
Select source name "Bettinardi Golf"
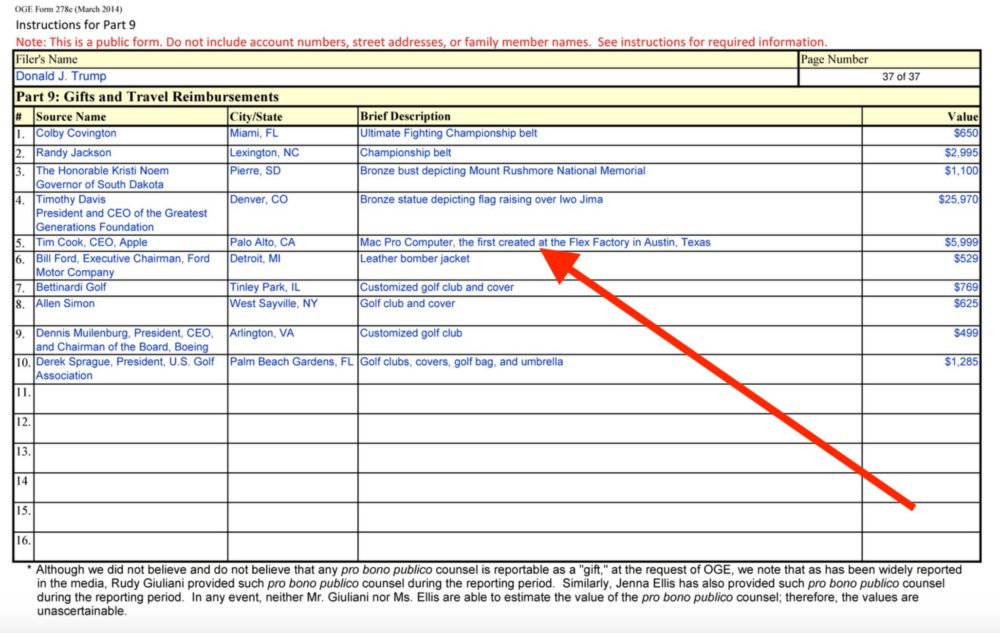click(x=71, y=287)
